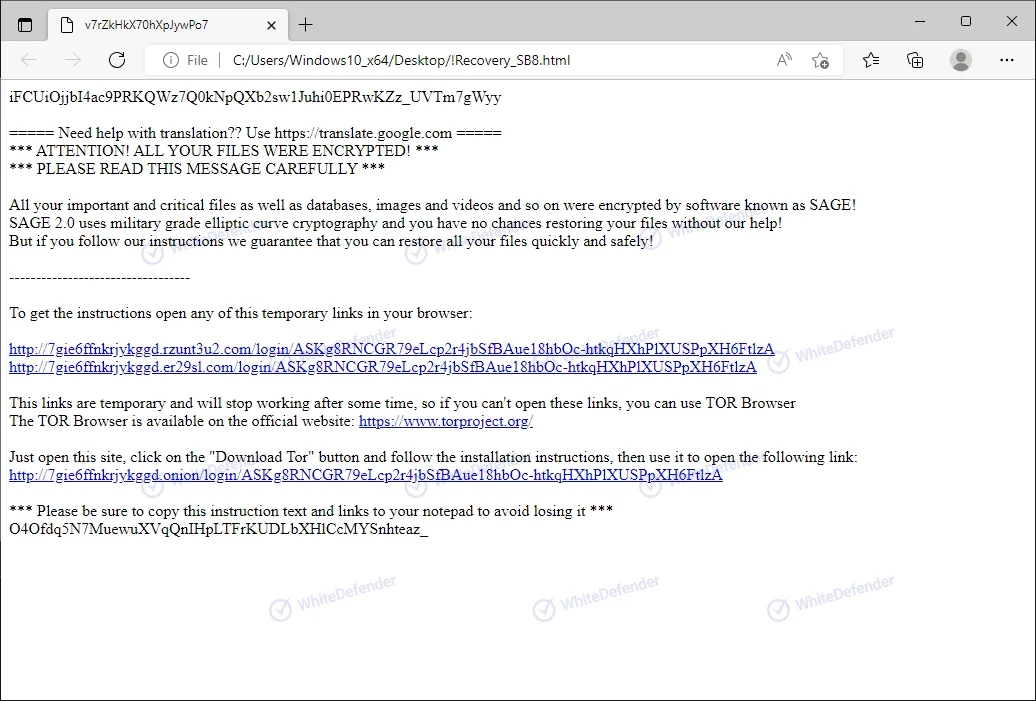Click the address bar file path

click(x=400, y=60)
